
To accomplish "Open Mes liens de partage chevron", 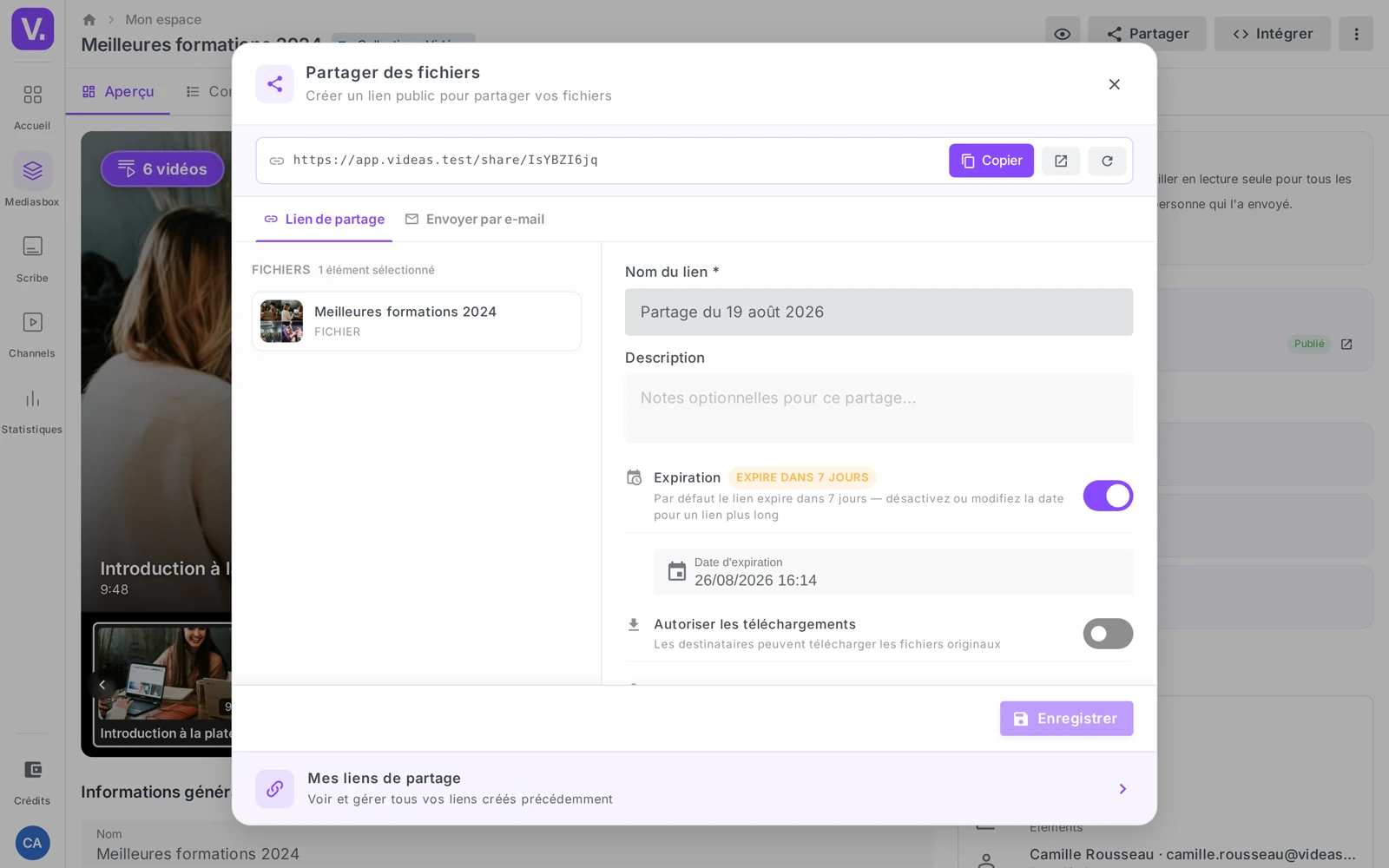I will 1122,789.
